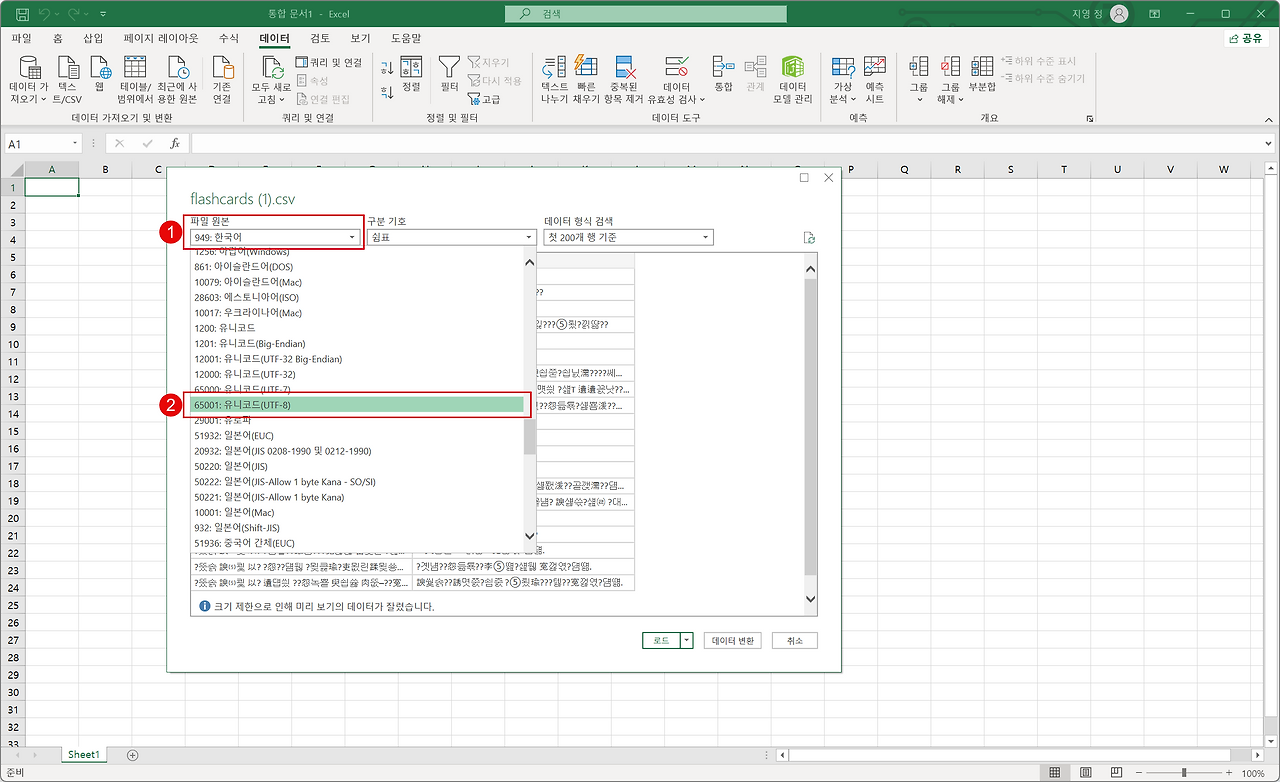Click the 데이터 변환 (Transform Data) button
Screen dimensions: 1280x782
733,641
